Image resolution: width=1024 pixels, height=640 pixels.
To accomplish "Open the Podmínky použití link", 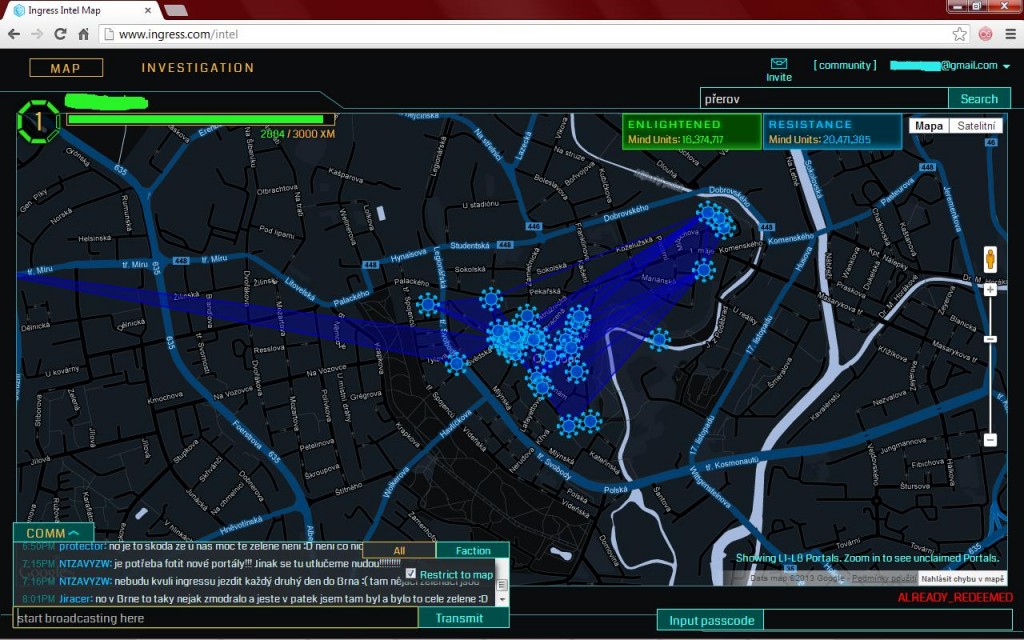I will (884, 579).
